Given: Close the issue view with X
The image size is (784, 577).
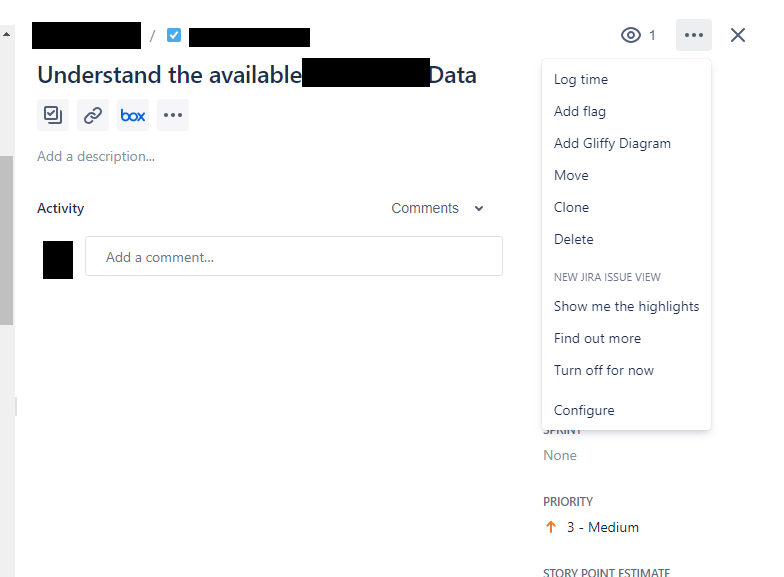Looking at the screenshot, I should 738,35.
